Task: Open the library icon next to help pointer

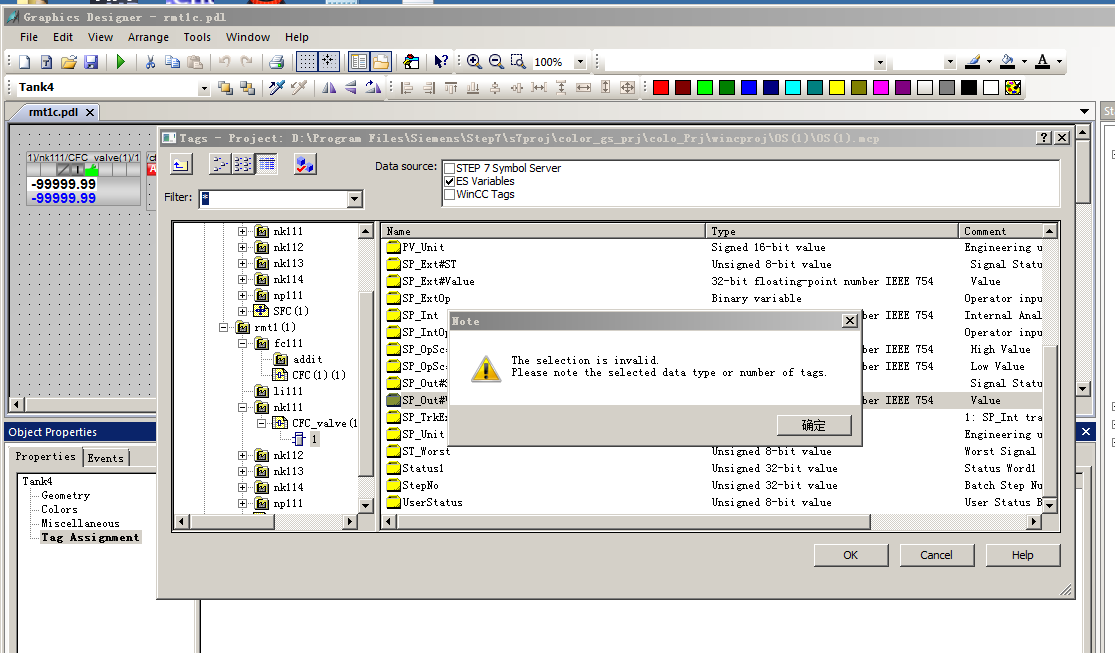Action: (x=411, y=62)
